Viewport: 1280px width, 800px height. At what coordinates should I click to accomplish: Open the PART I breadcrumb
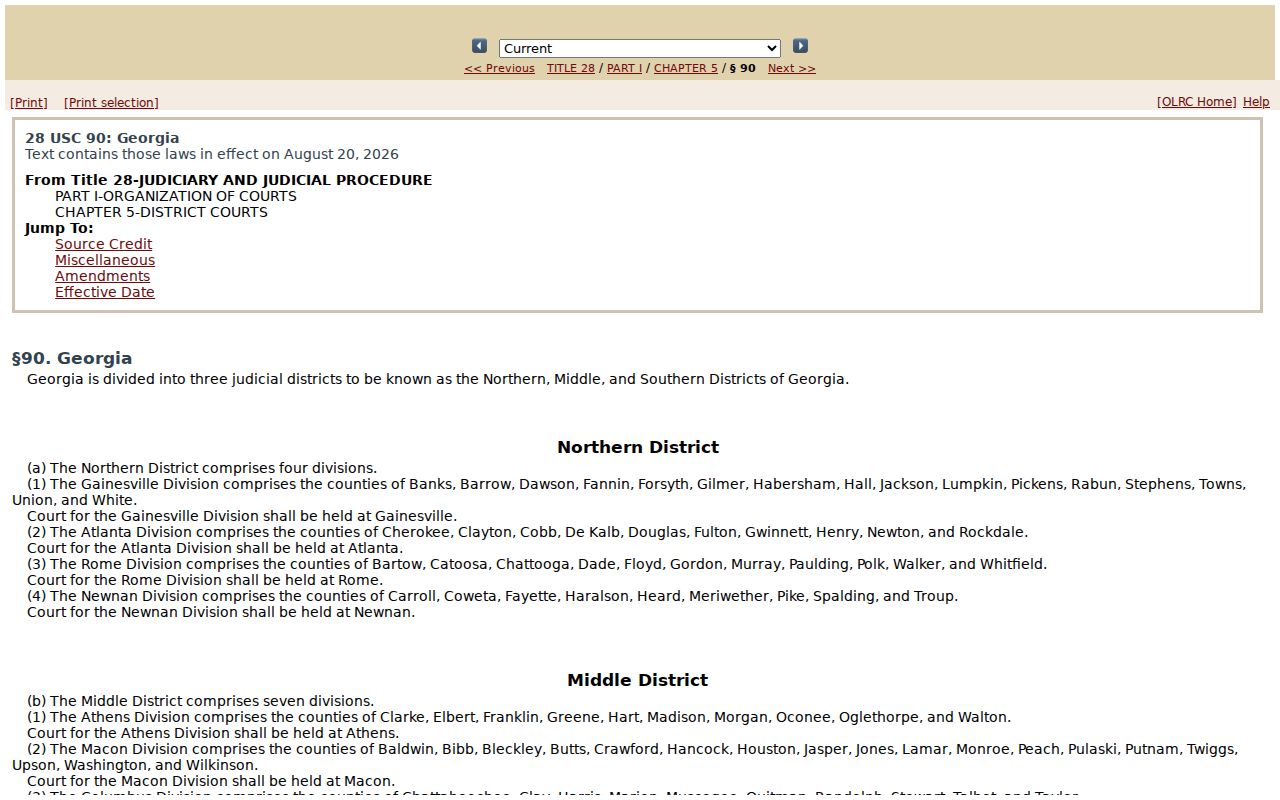[x=624, y=68]
